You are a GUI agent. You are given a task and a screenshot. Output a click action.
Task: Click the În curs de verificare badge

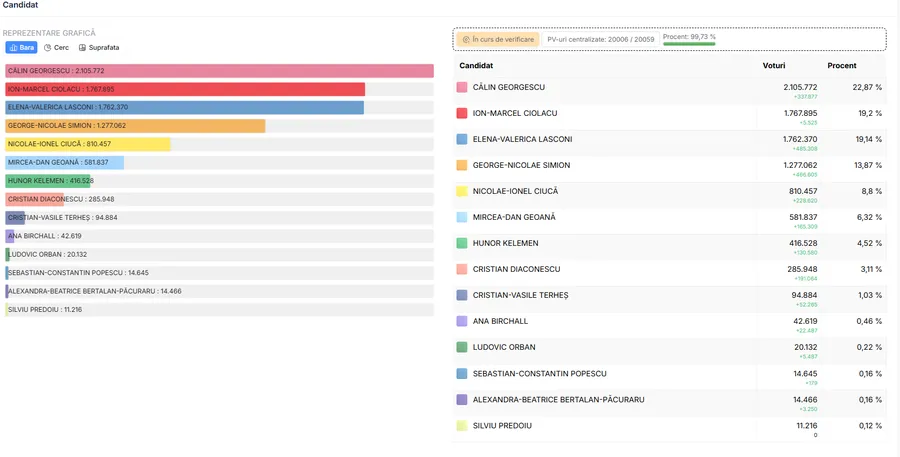(498, 39)
